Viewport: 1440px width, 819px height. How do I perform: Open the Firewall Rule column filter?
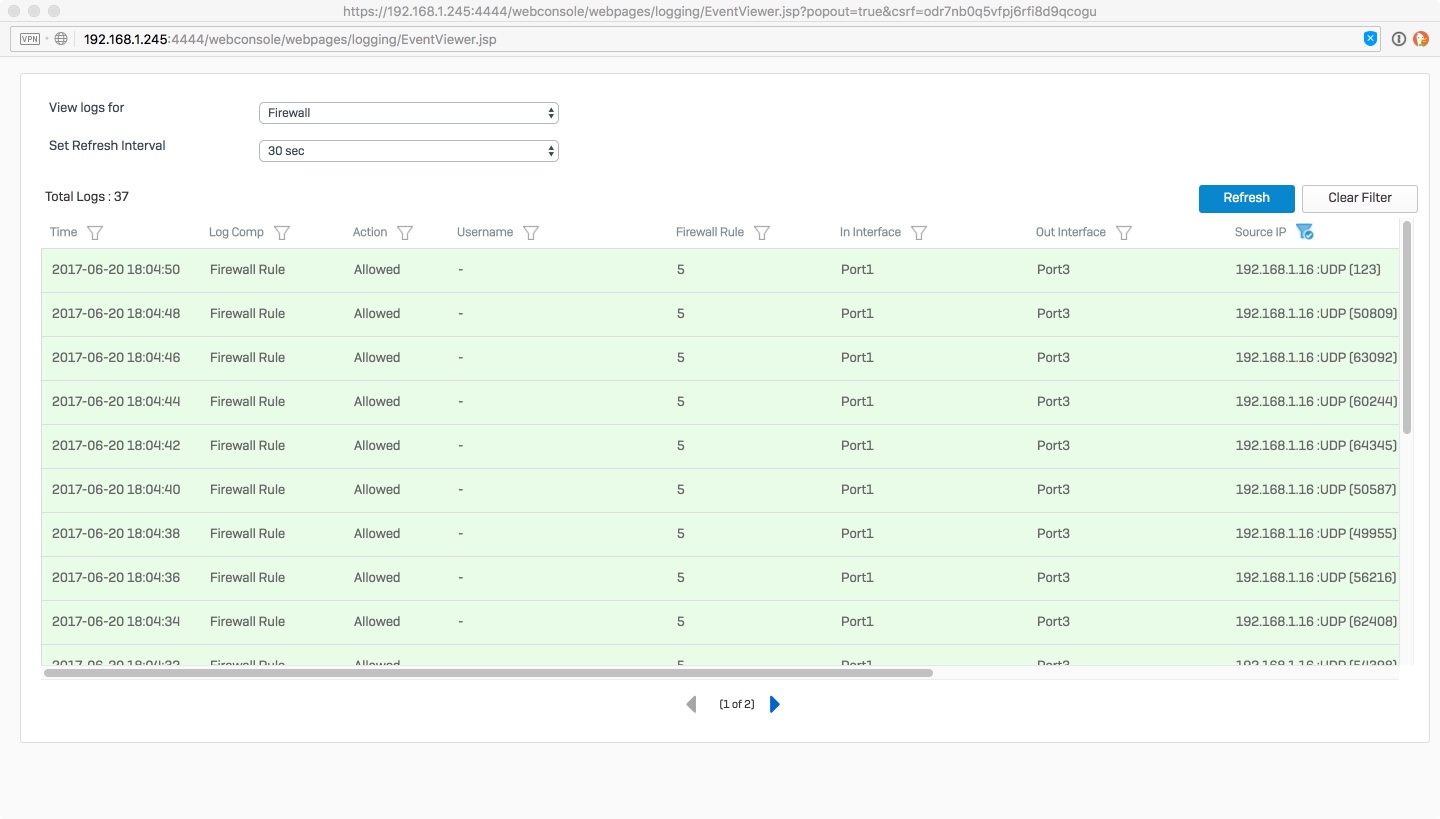[x=762, y=233]
